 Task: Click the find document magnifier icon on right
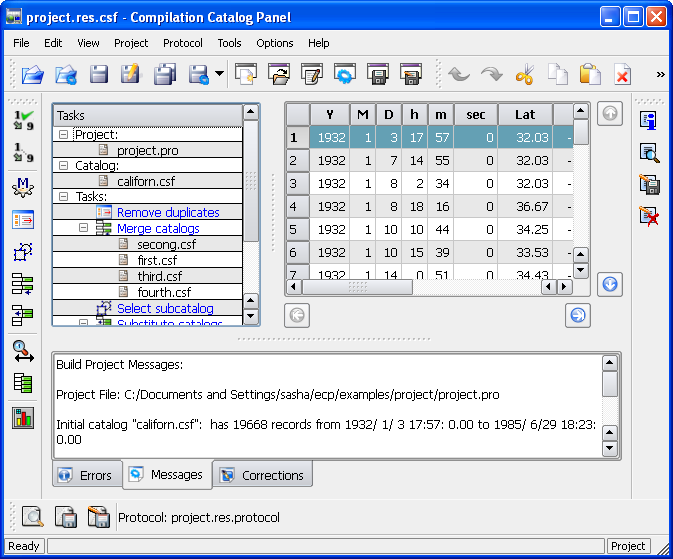coord(649,152)
